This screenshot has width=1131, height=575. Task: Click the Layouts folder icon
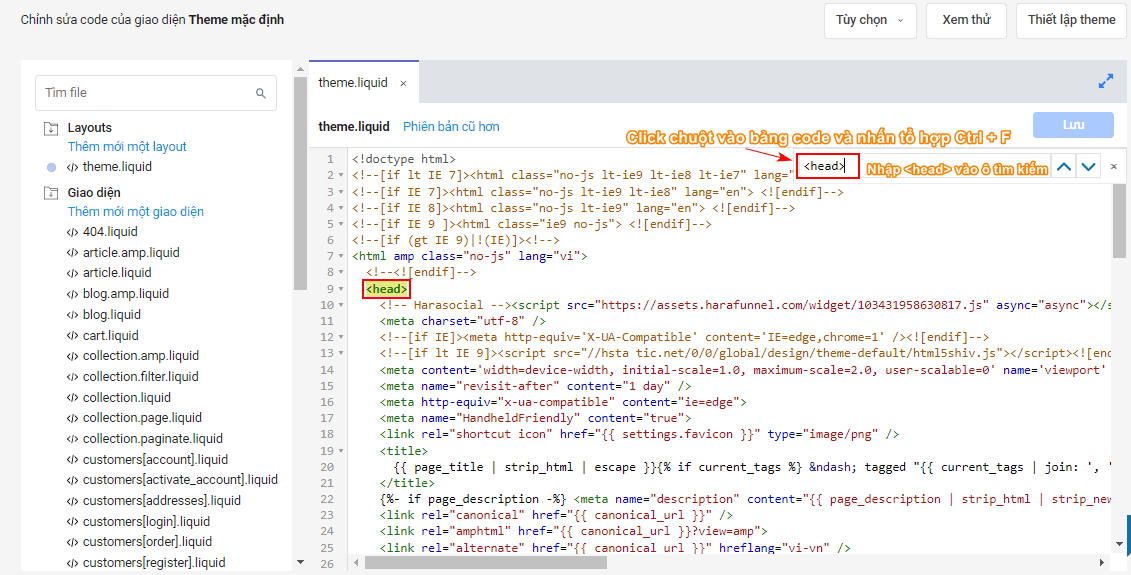click(51, 128)
